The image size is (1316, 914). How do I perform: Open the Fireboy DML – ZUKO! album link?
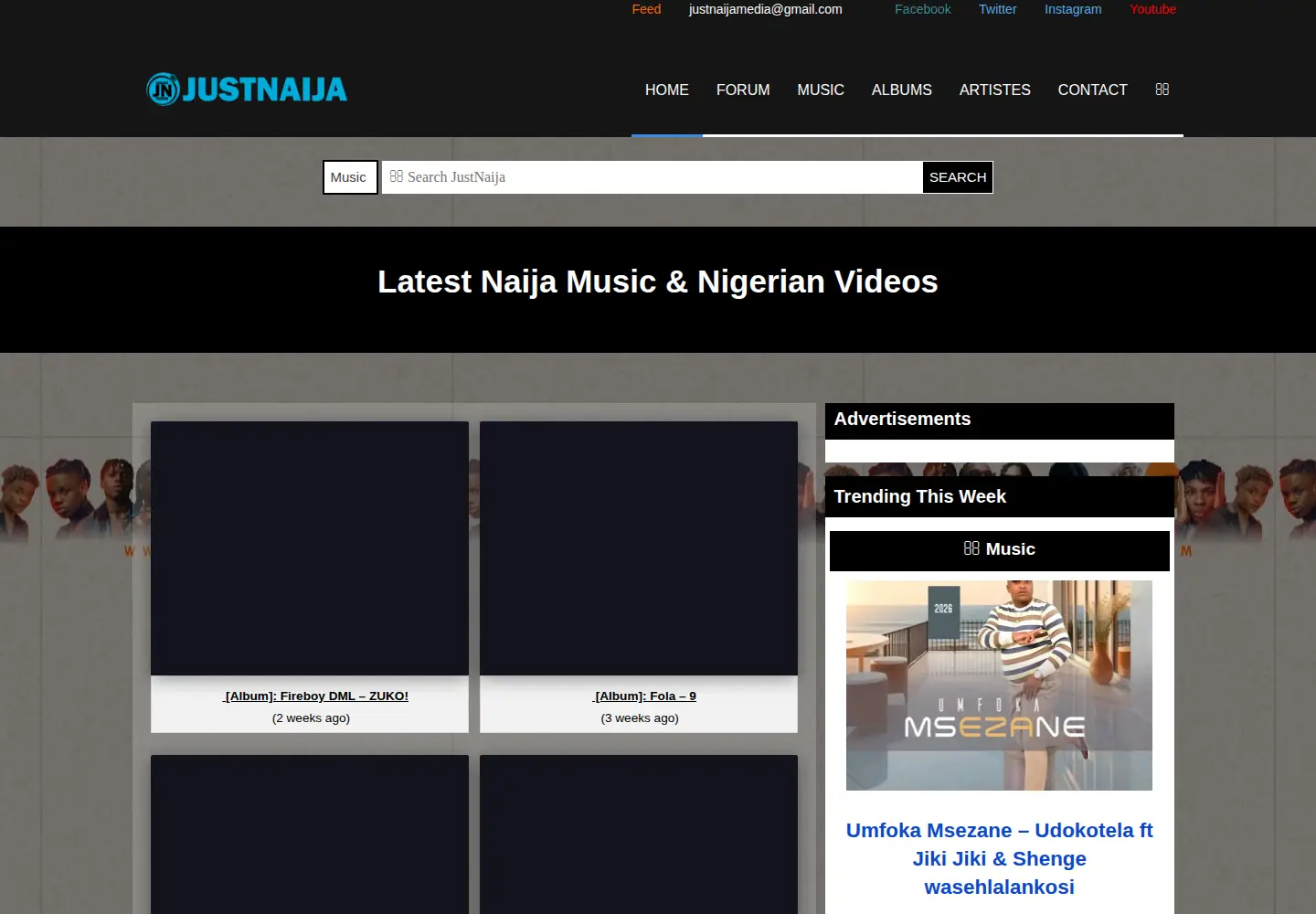tap(315, 696)
